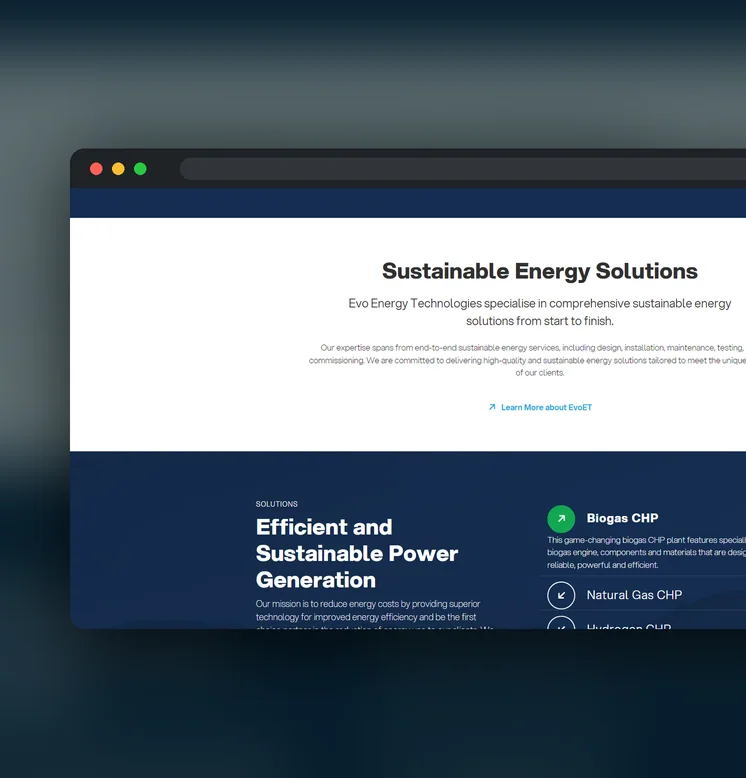This screenshot has height=778, width=746.
Task: Click the This game-changing biogas CHP description
Action: (x=646, y=552)
